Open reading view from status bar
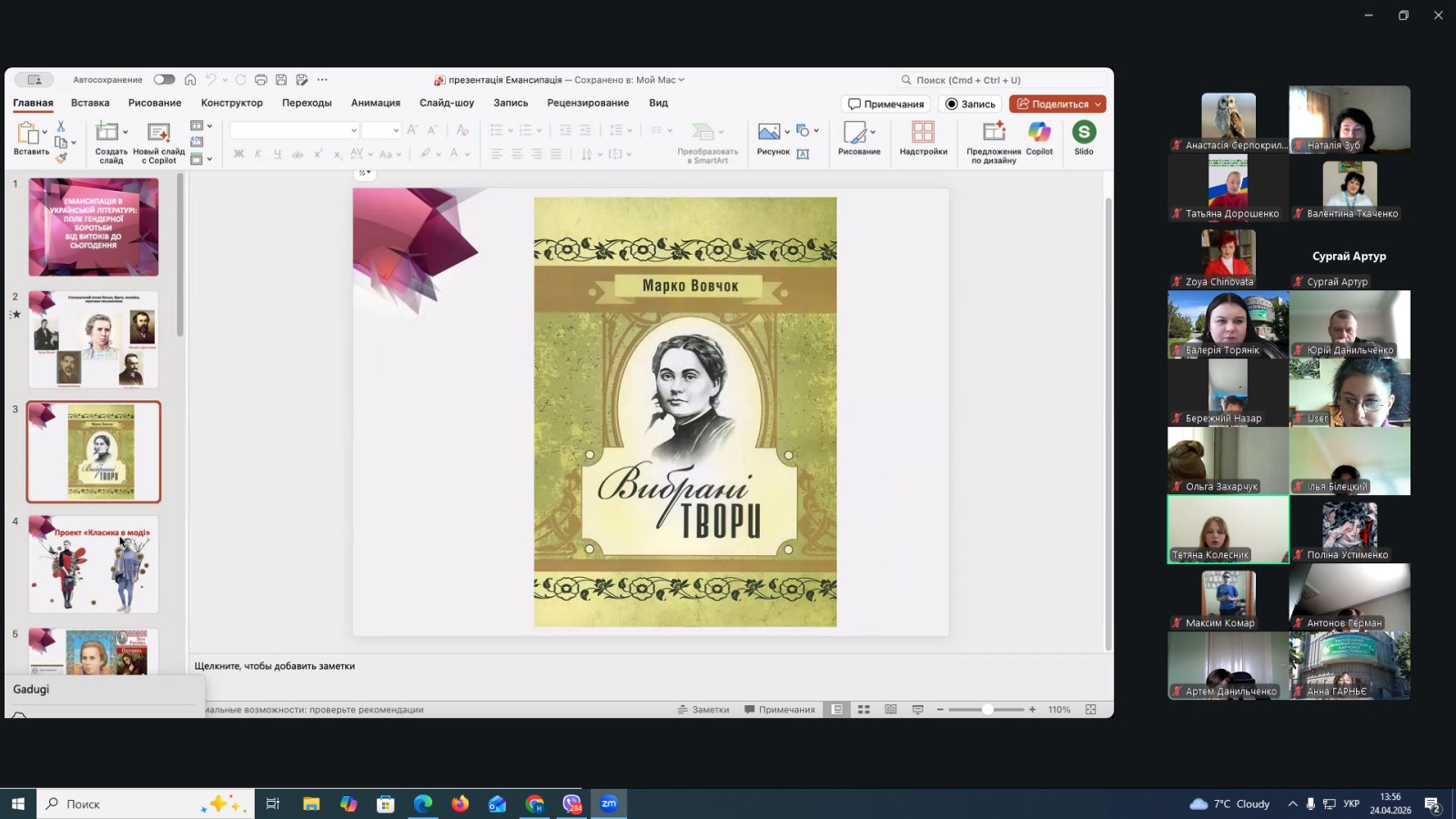The image size is (1456, 819). point(891,710)
